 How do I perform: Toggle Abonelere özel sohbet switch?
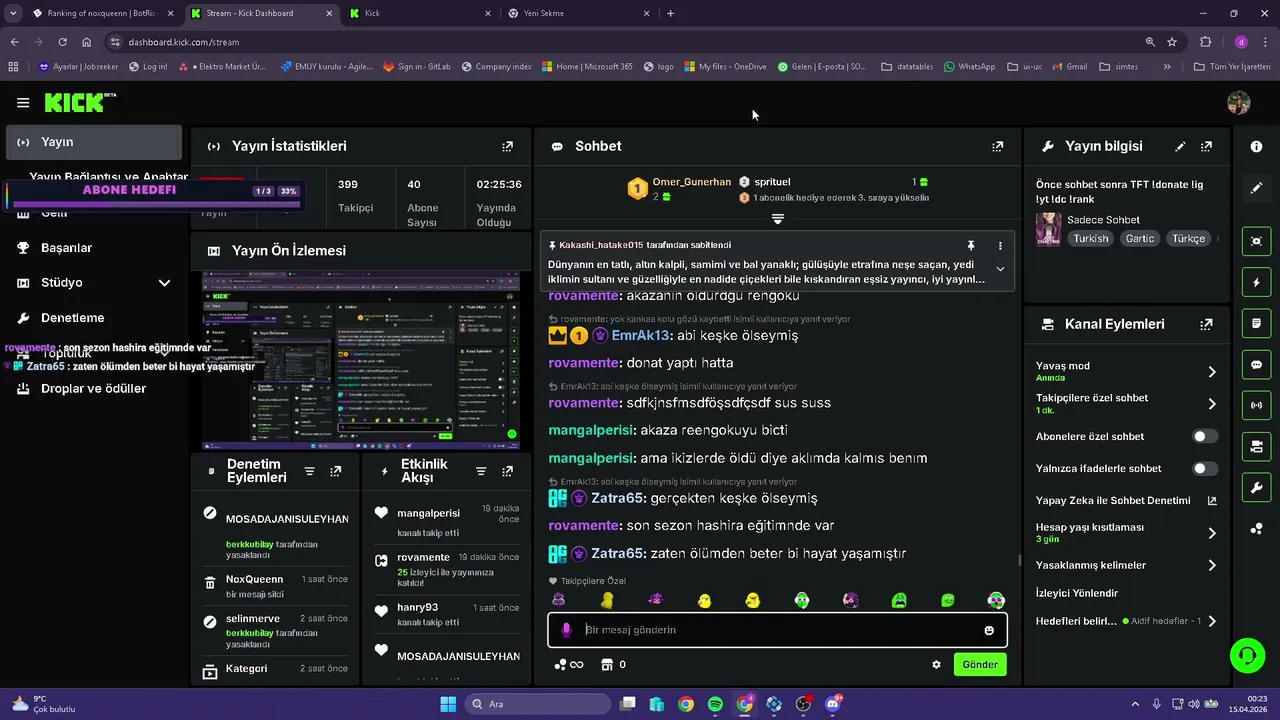coord(1205,436)
